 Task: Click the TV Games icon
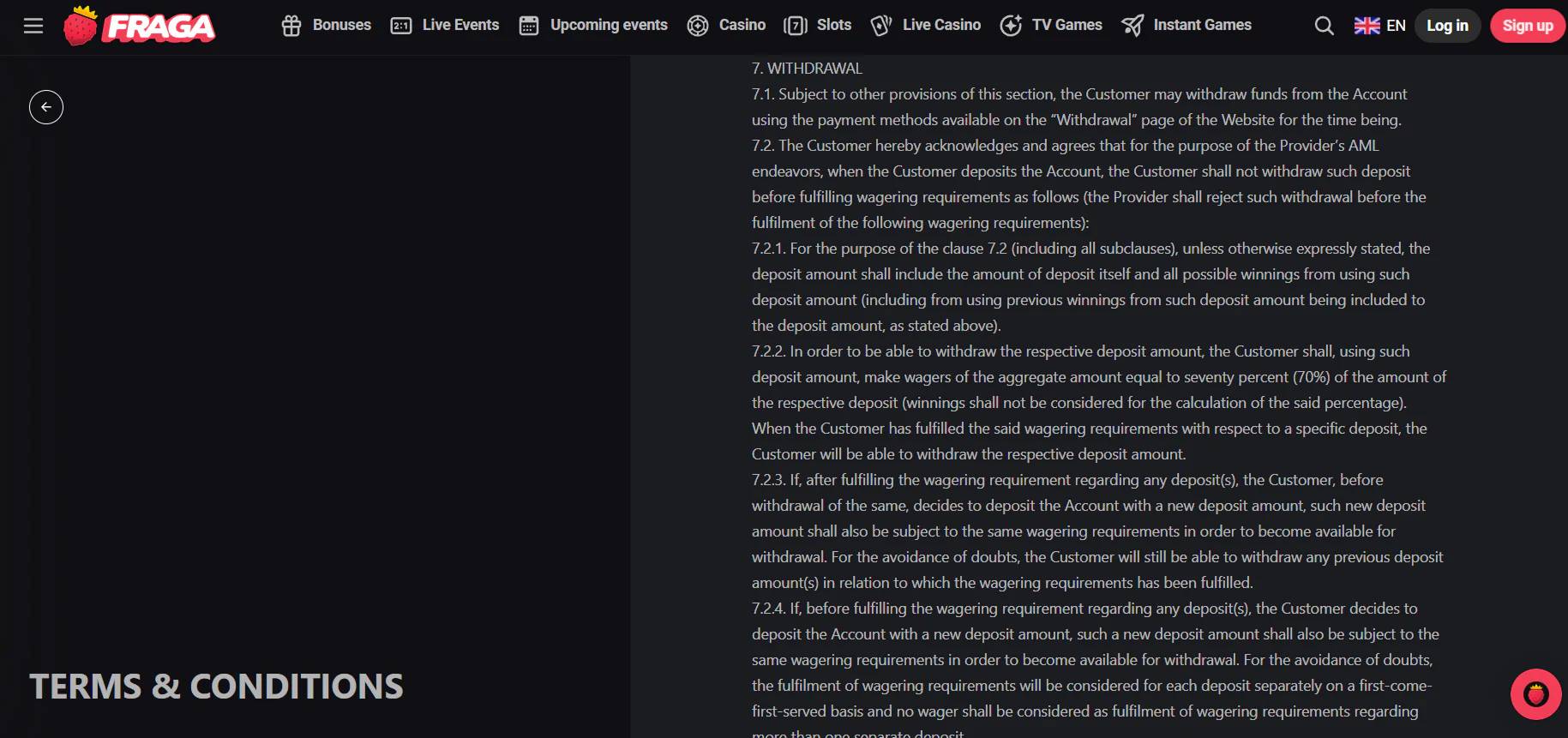pos(1011,26)
